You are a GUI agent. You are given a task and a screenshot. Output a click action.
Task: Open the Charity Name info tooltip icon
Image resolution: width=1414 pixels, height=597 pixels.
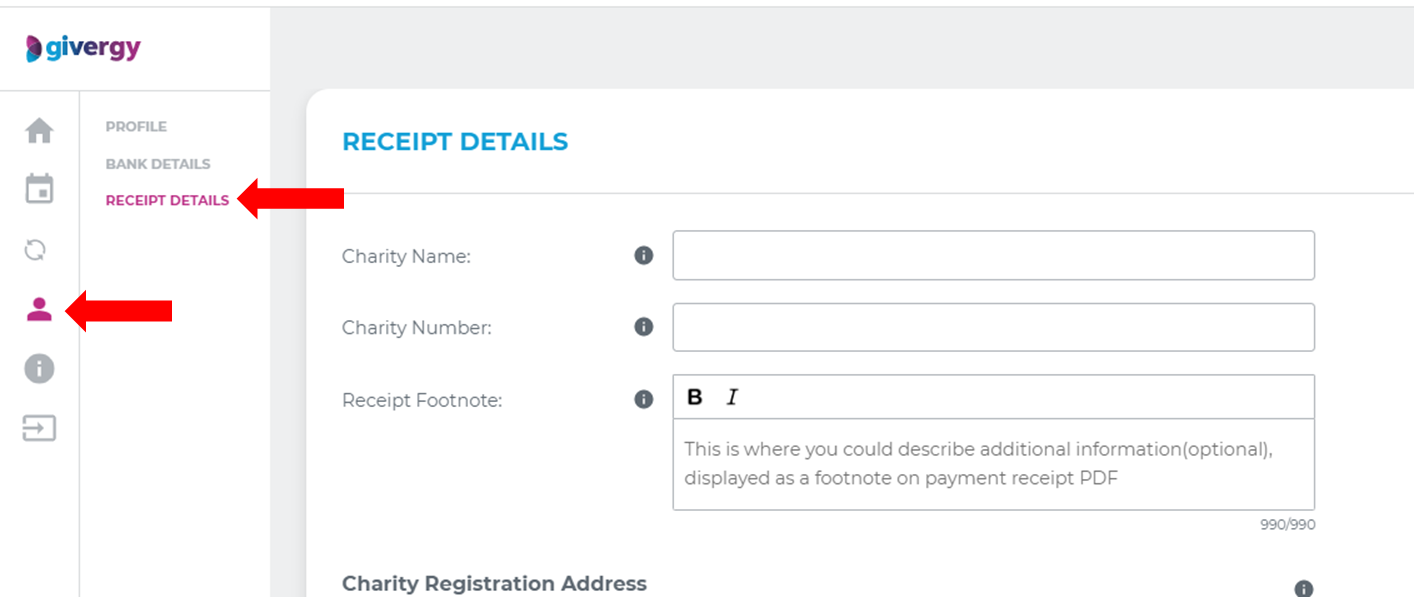pyautogui.click(x=643, y=255)
